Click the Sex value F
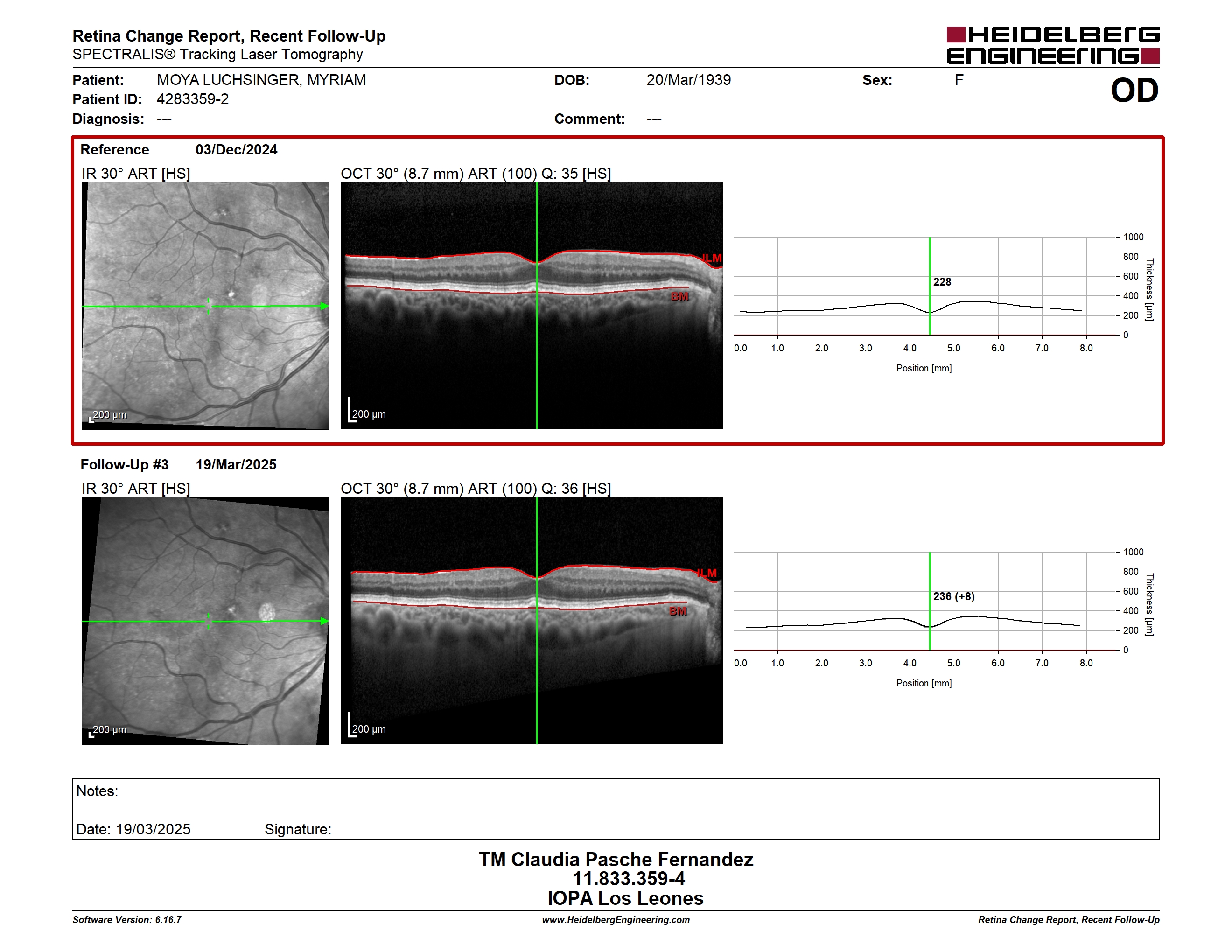The height and width of the screenshot is (952, 1232). tap(959, 80)
